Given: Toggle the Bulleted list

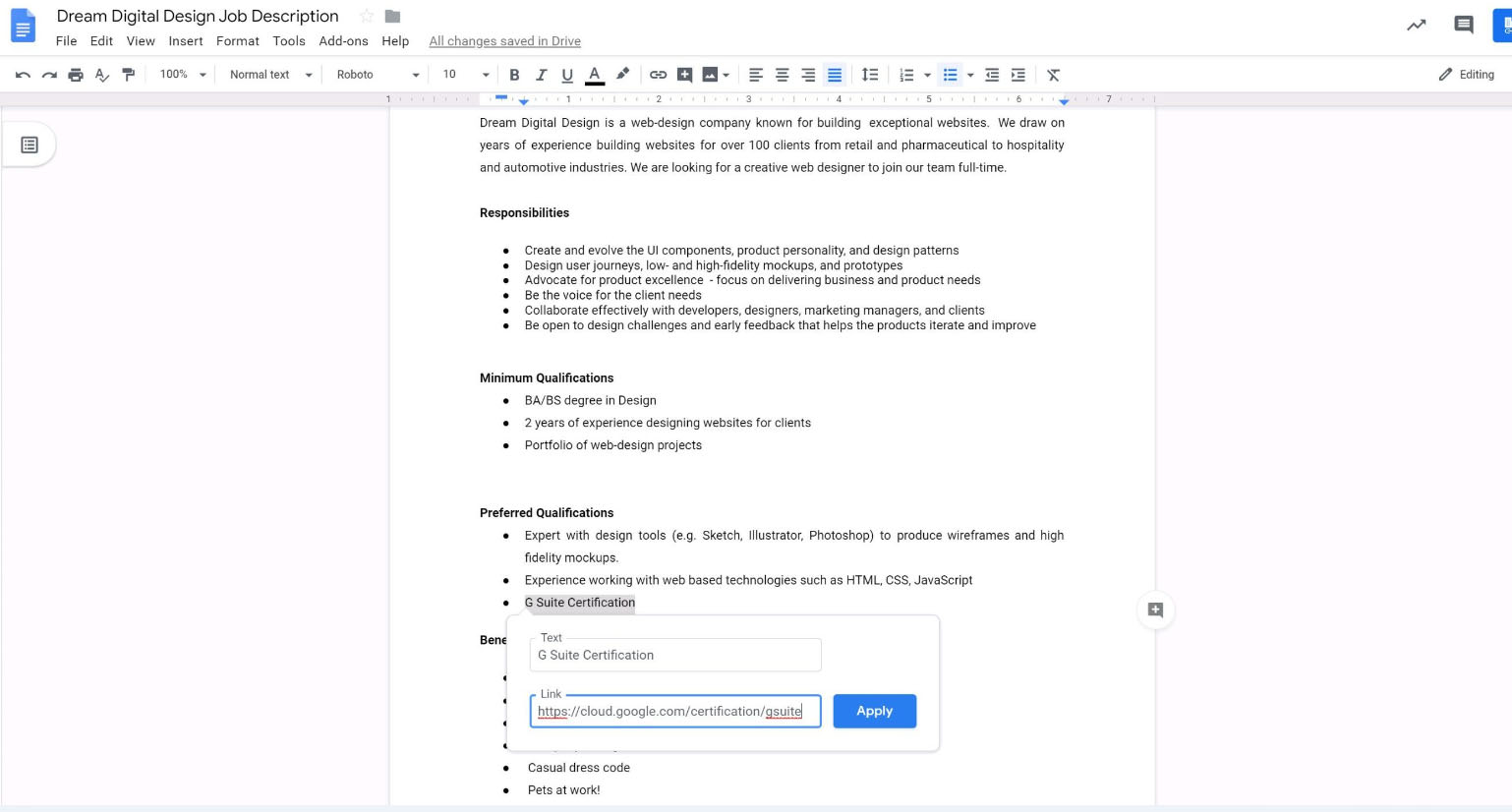Looking at the screenshot, I should pyautogui.click(x=950, y=75).
